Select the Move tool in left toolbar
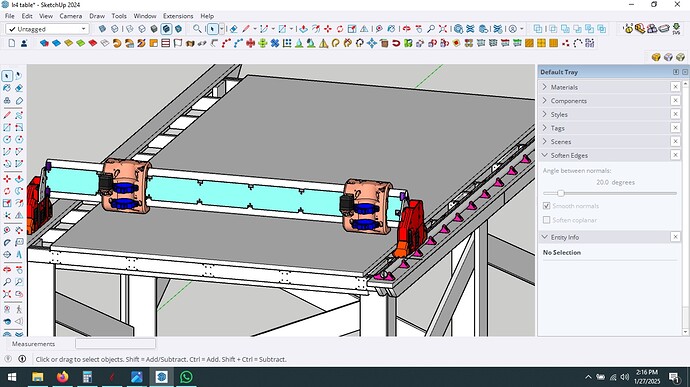 point(7,179)
